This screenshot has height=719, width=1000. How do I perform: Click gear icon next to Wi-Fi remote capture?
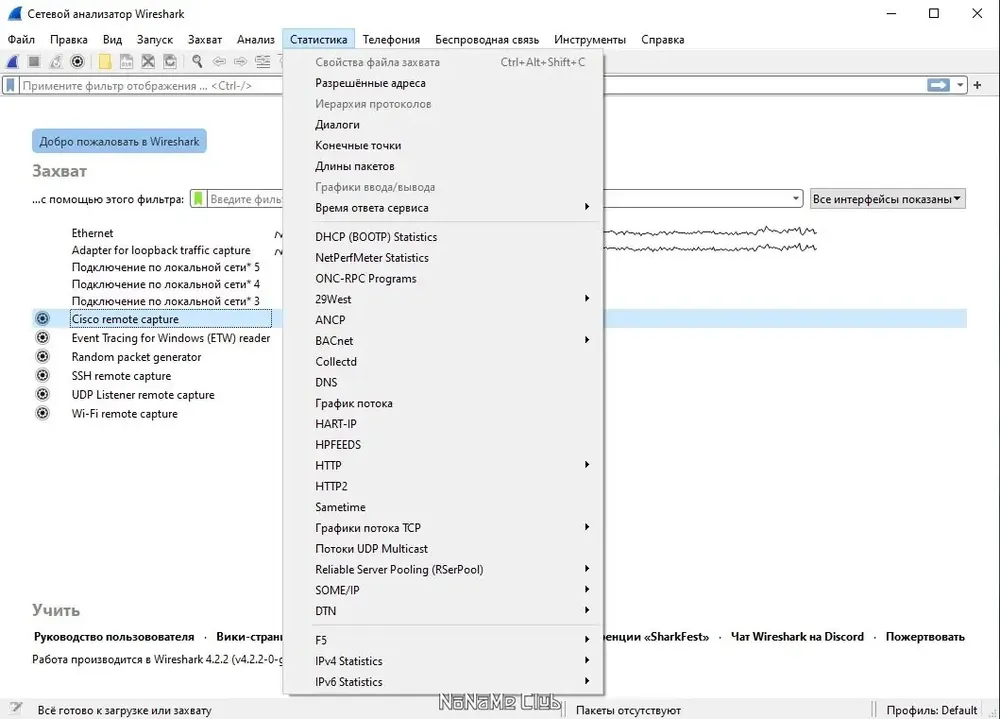(x=42, y=413)
